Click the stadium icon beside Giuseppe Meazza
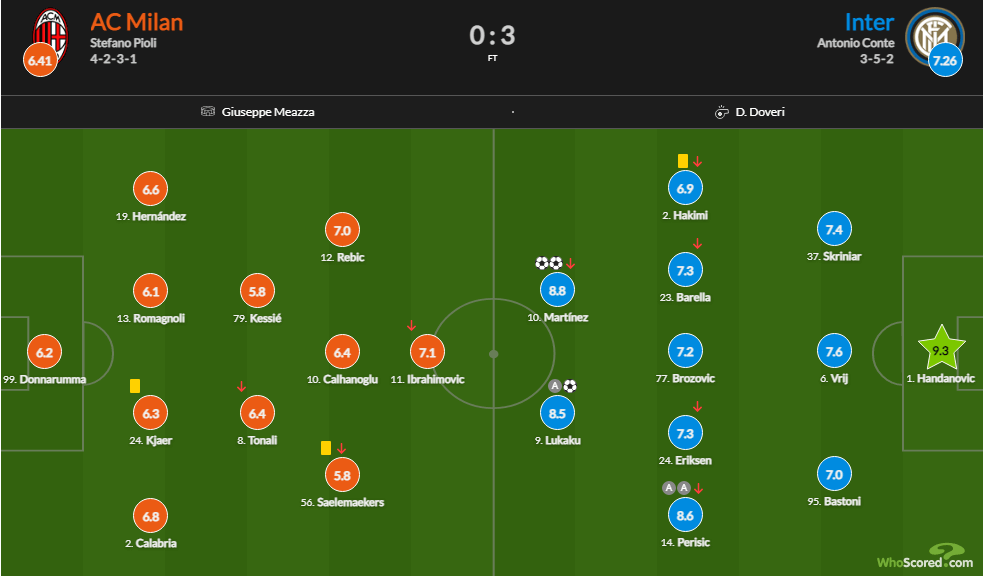Image resolution: width=983 pixels, height=576 pixels. click(208, 112)
